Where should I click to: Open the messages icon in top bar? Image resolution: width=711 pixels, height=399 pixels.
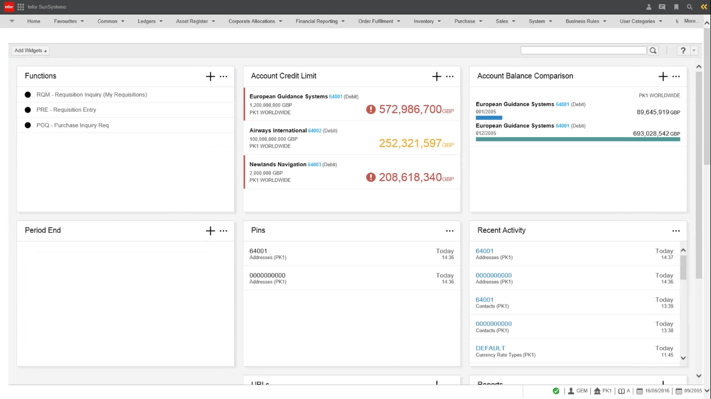[x=662, y=7]
